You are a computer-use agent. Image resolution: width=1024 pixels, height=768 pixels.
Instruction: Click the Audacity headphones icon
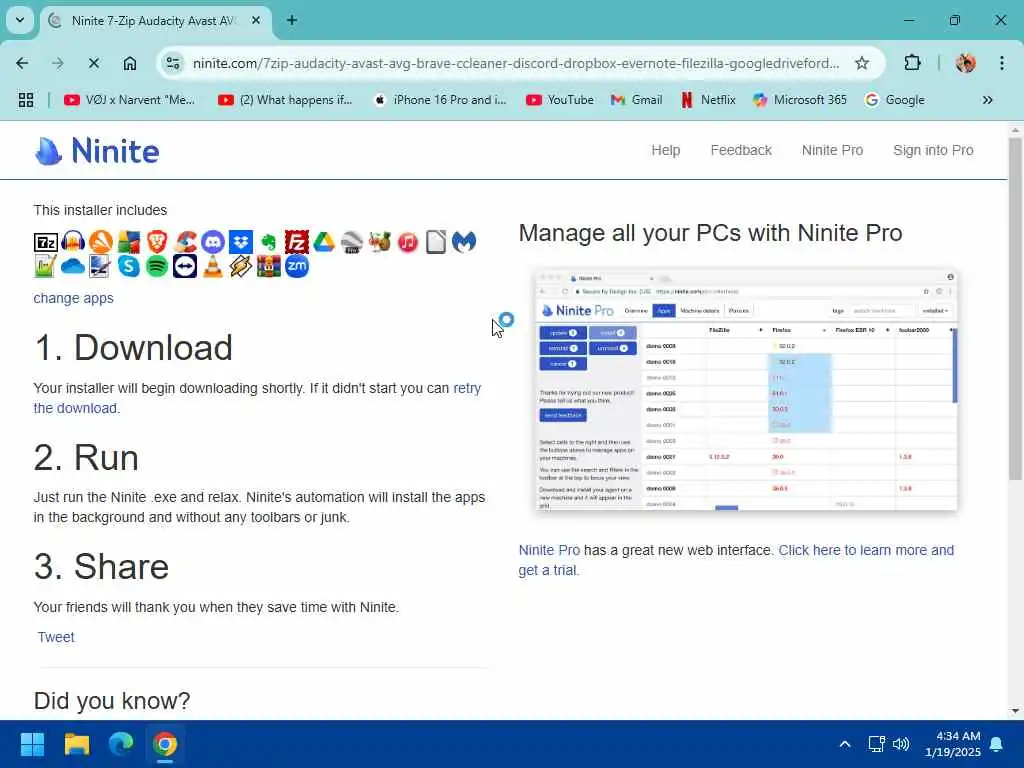[73, 242]
